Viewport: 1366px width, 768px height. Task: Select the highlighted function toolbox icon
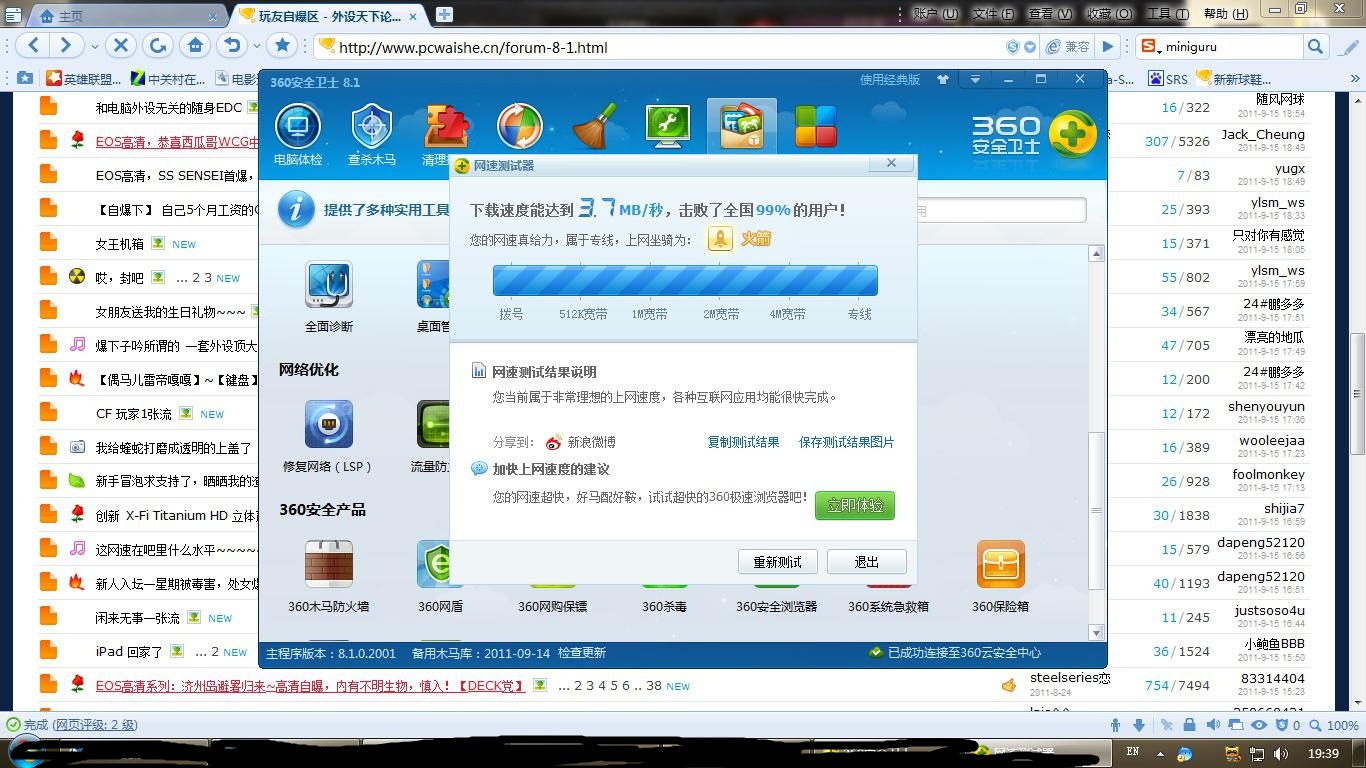click(741, 127)
